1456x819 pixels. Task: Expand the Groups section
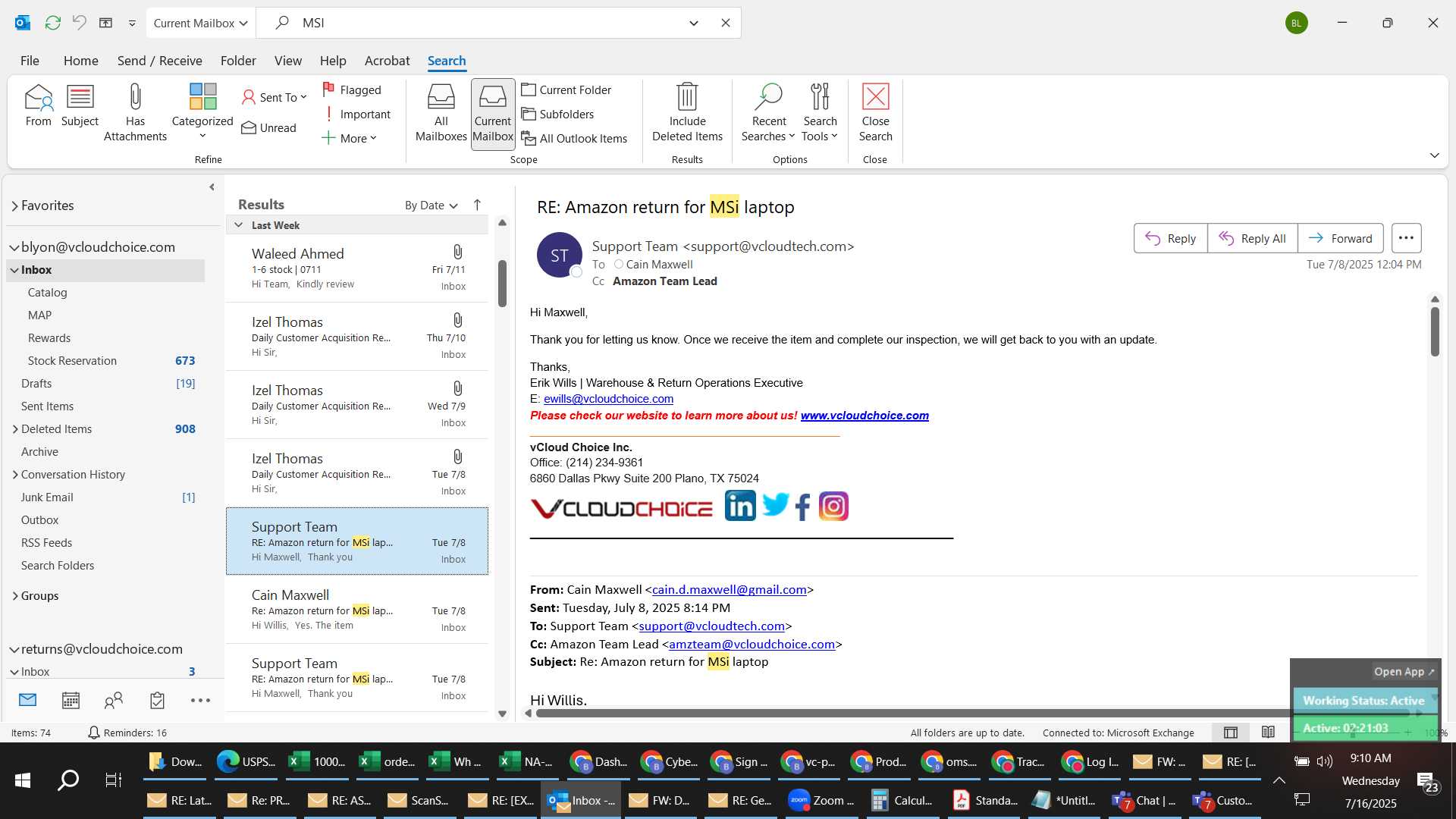[x=15, y=596]
